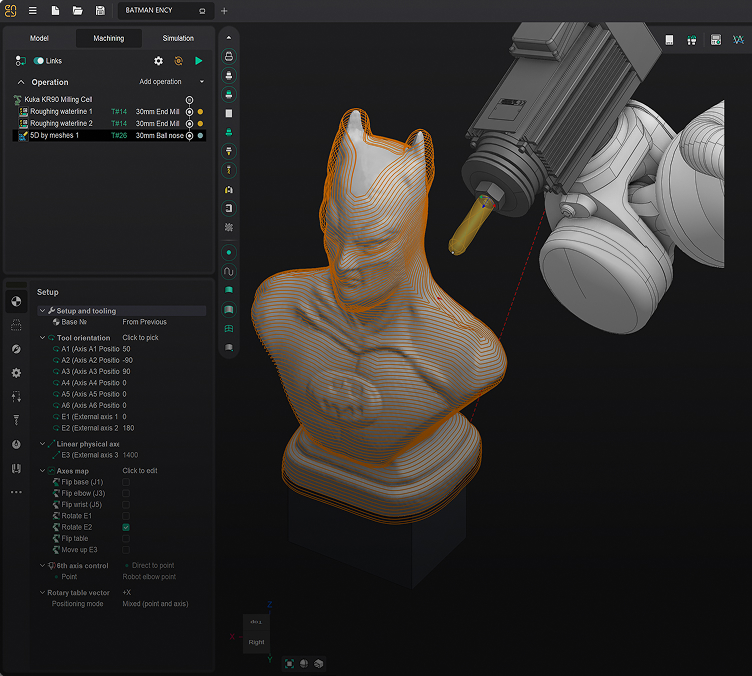Click the fit-to-view icon below the viewport
This screenshot has height=676, width=752.
[x=289, y=664]
